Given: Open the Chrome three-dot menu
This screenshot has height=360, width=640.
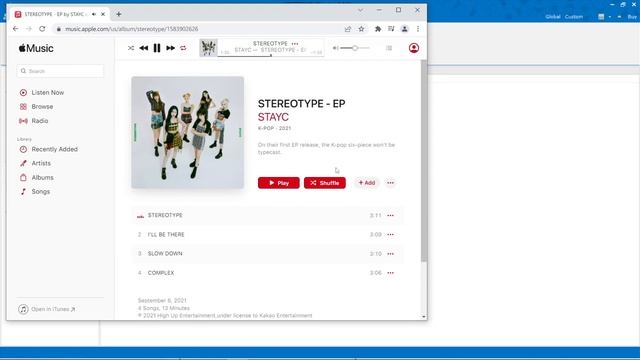Looking at the screenshot, I should (418, 29).
